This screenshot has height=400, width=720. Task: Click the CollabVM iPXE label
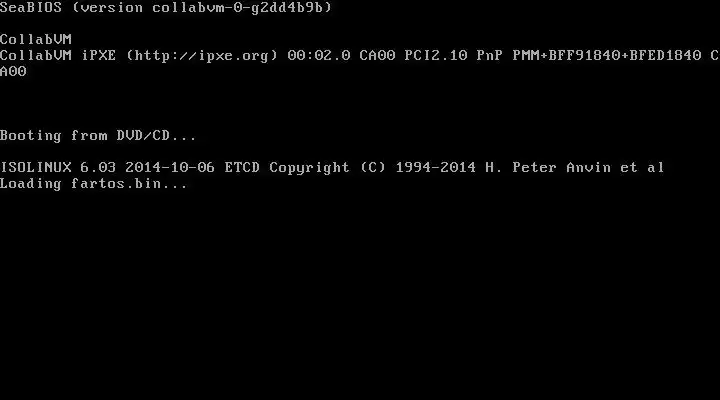click(x=58, y=56)
